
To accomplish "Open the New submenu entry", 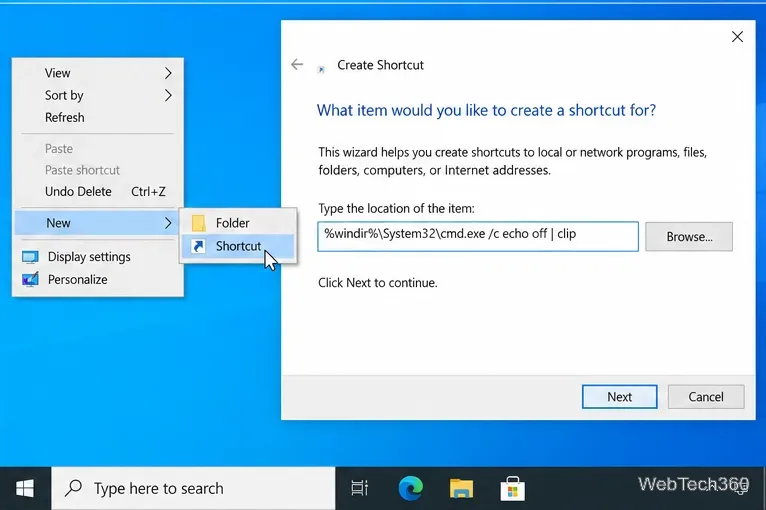I will (98, 223).
